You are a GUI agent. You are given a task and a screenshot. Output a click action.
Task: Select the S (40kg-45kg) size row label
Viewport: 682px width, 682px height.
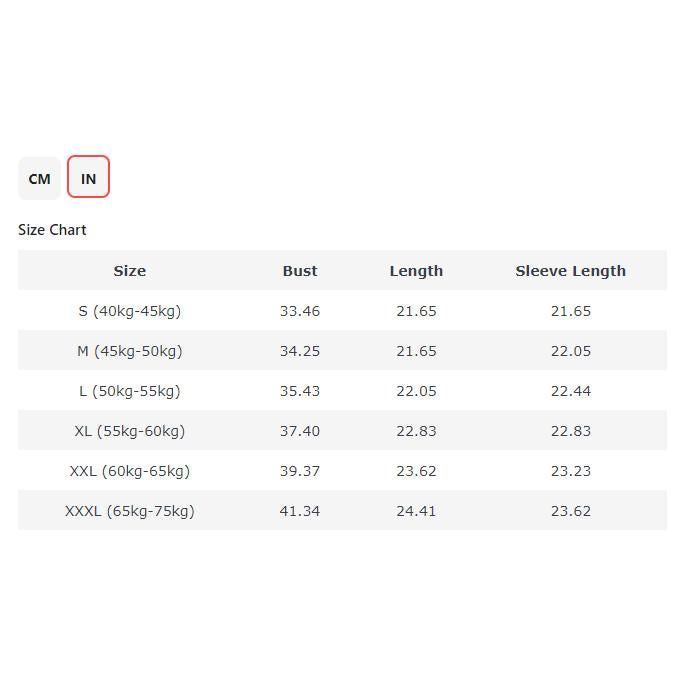coord(130,311)
